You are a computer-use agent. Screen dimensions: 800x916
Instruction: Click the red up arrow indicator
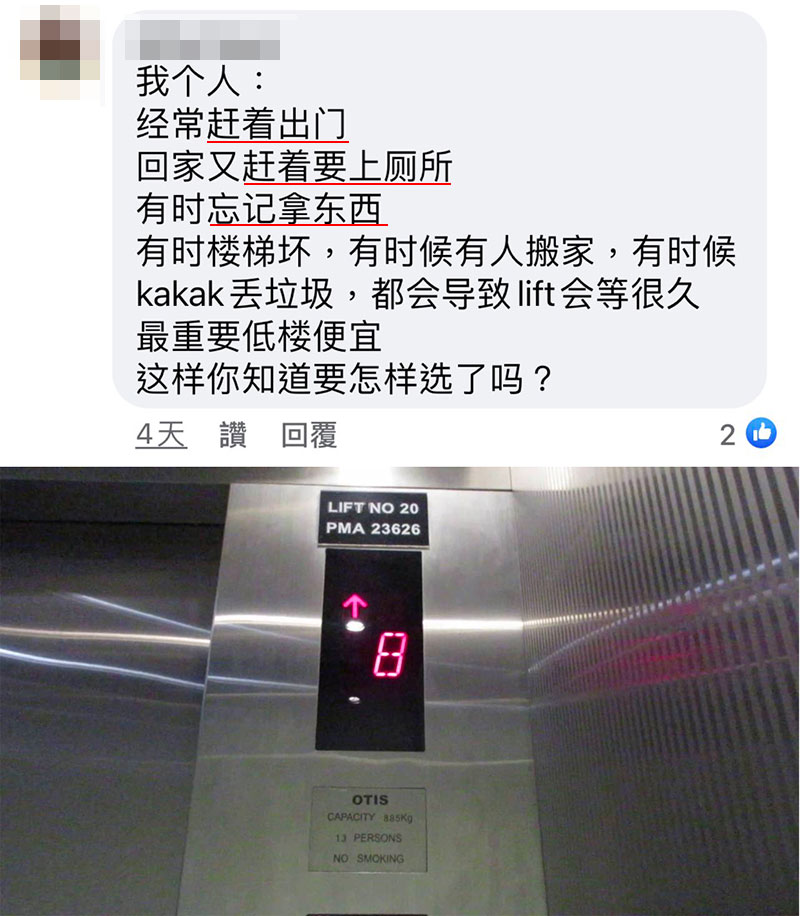pos(354,606)
